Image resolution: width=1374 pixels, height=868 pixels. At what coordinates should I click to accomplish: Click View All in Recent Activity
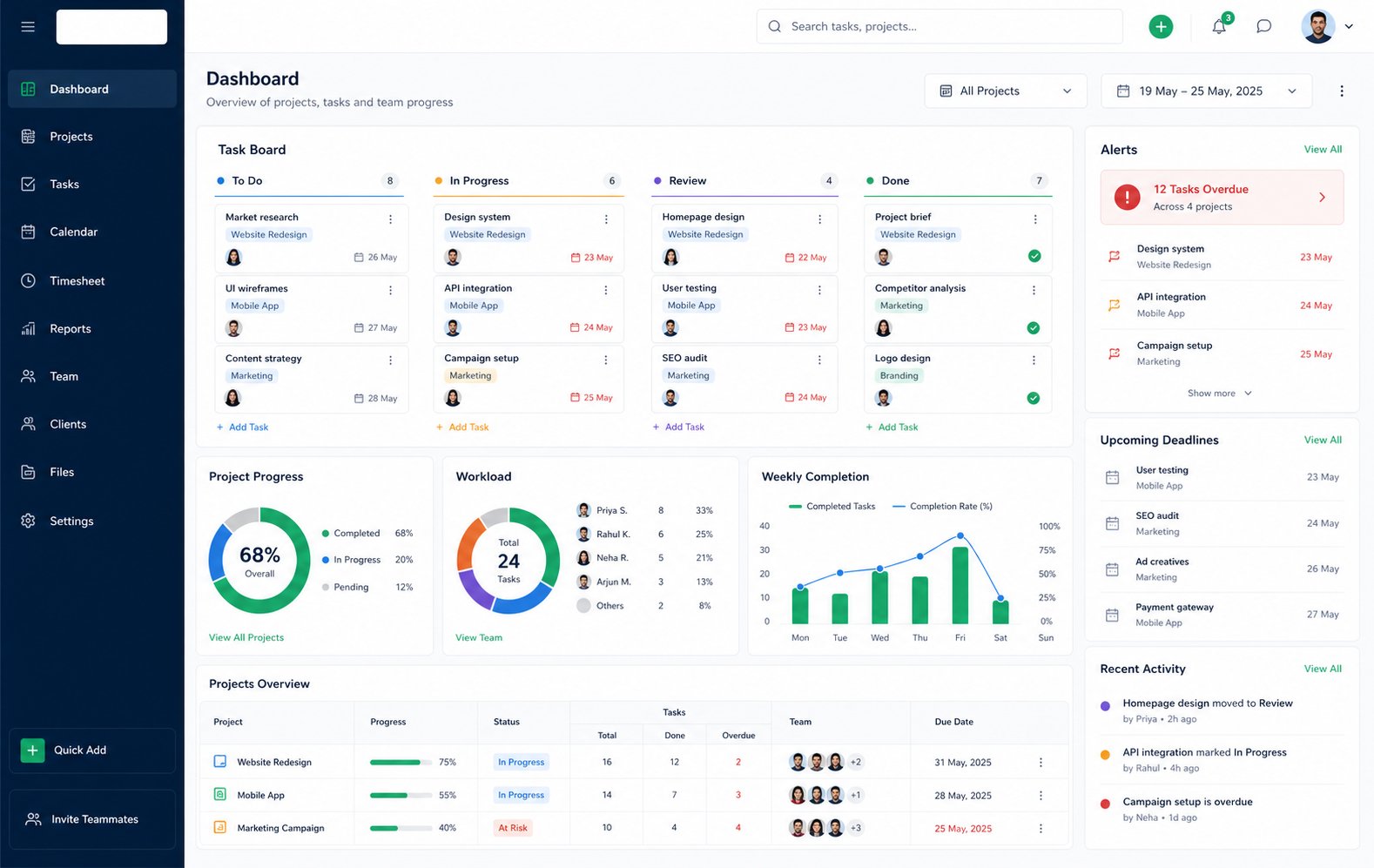pos(1323,669)
